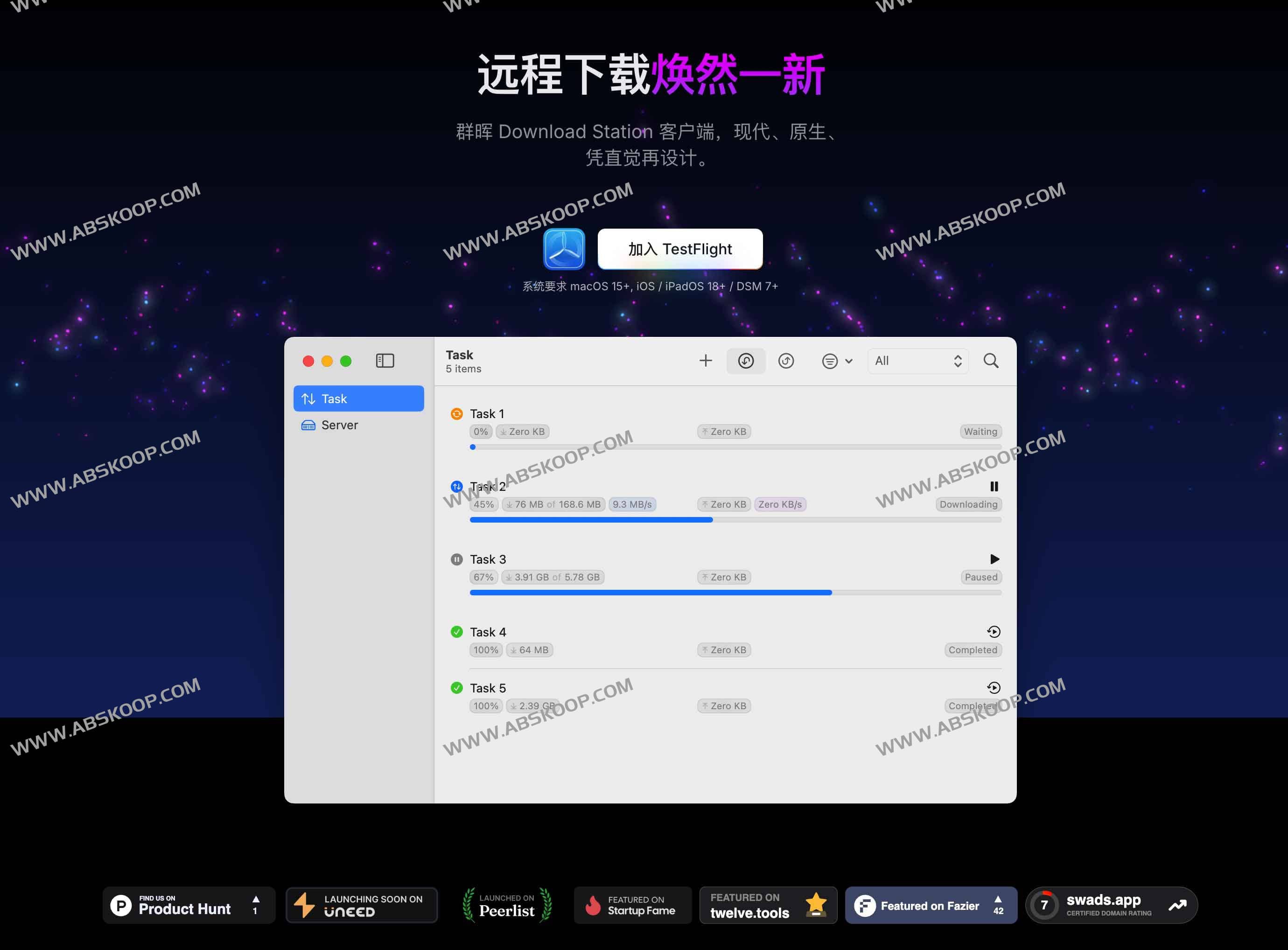Viewport: 1288px width, 950px height.
Task: Select Task in the sidebar
Action: 358,398
